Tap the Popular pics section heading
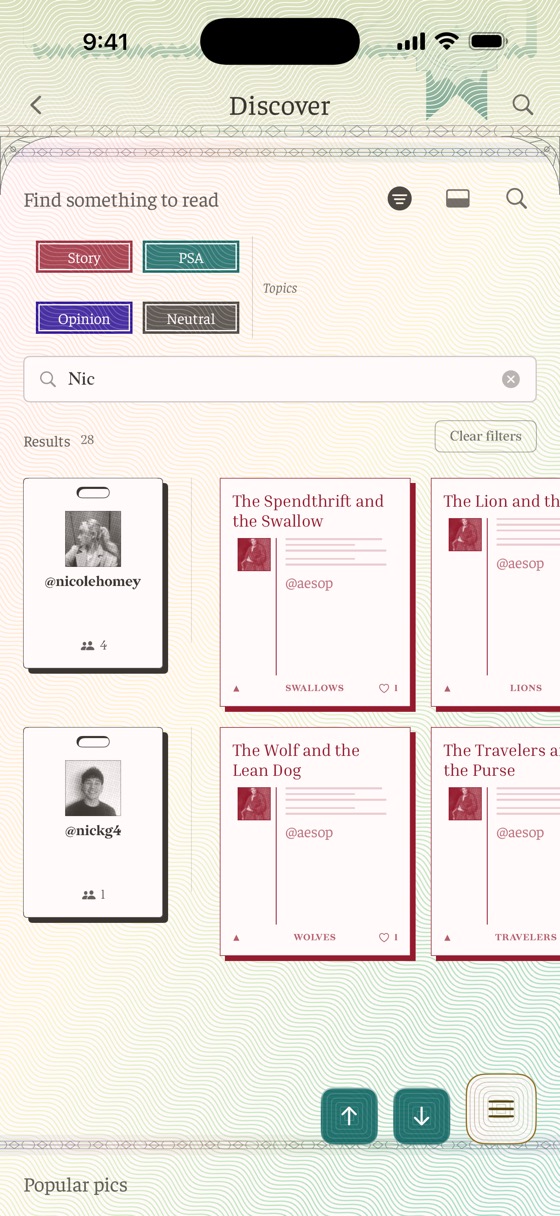The width and height of the screenshot is (560, 1216). pyautogui.click(x=76, y=1185)
